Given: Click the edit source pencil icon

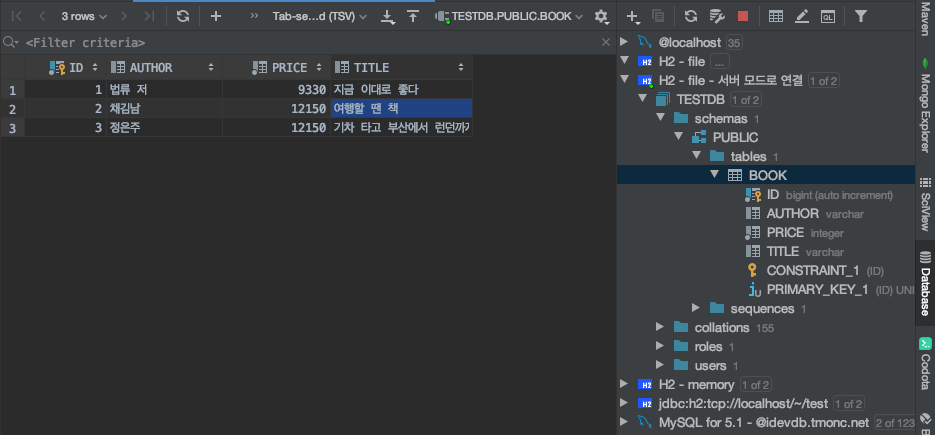Looking at the screenshot, I should point(801,16).
